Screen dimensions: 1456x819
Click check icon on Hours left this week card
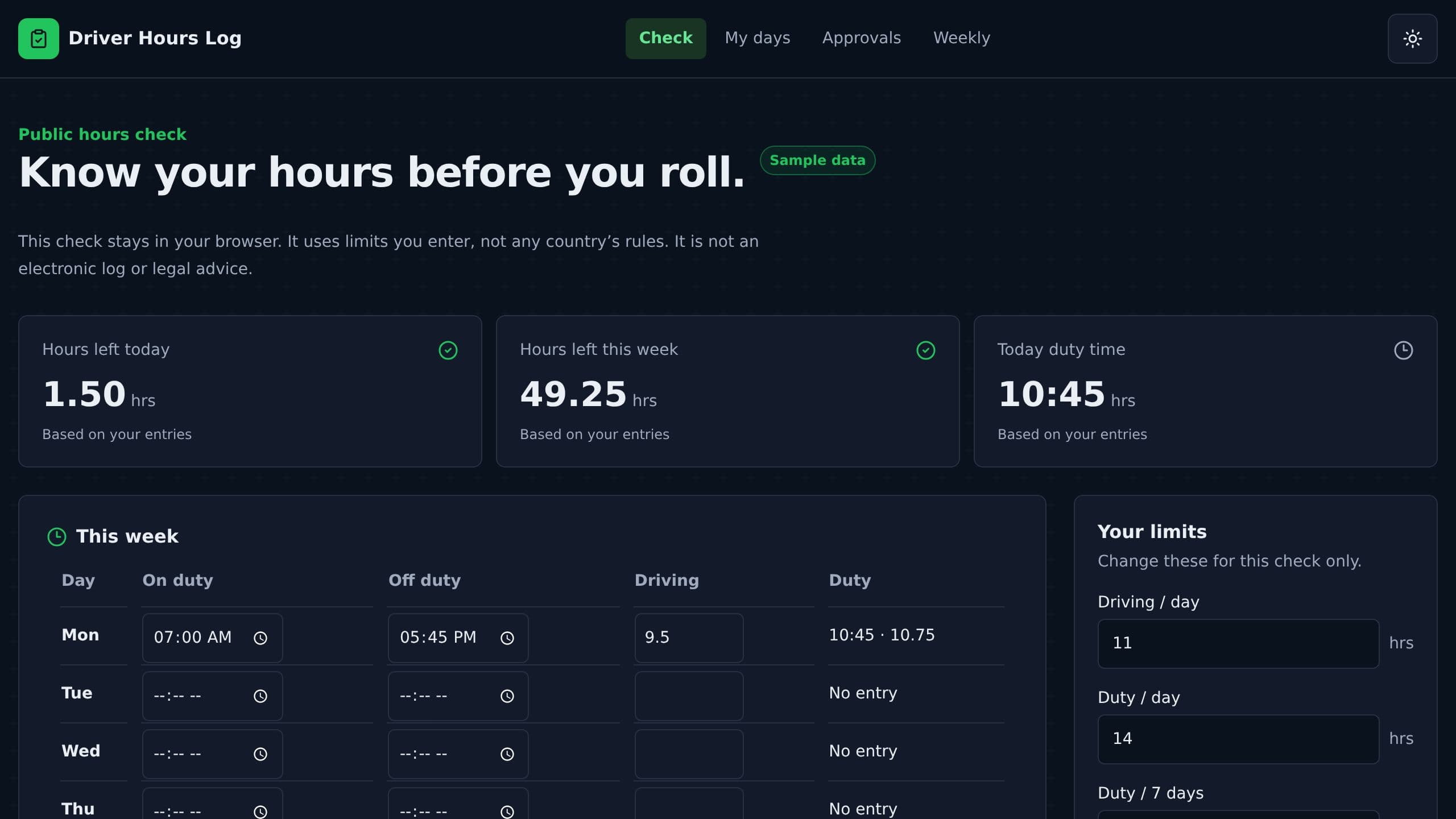pyautogui.click(x=926, y=350)
